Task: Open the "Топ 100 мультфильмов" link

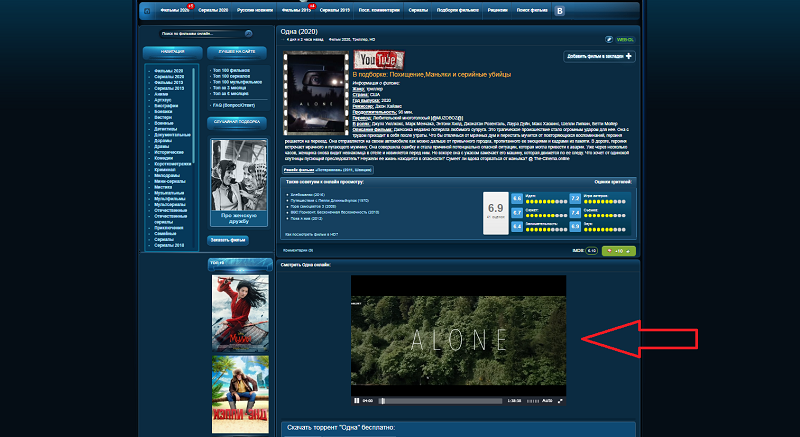Action: tap(238, 82)
